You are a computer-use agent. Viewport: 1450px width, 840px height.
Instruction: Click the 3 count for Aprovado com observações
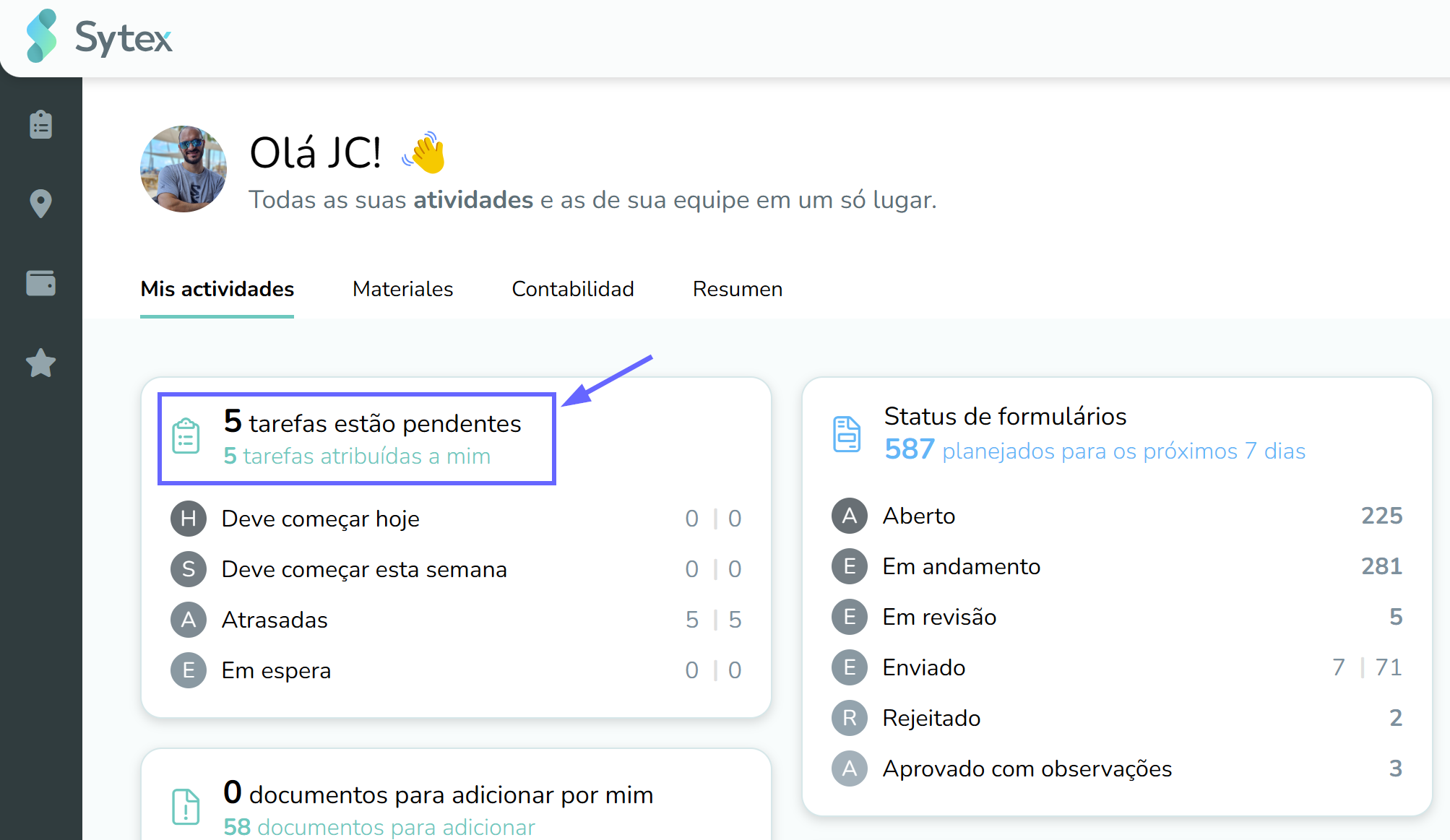(x=1396, y=768)
